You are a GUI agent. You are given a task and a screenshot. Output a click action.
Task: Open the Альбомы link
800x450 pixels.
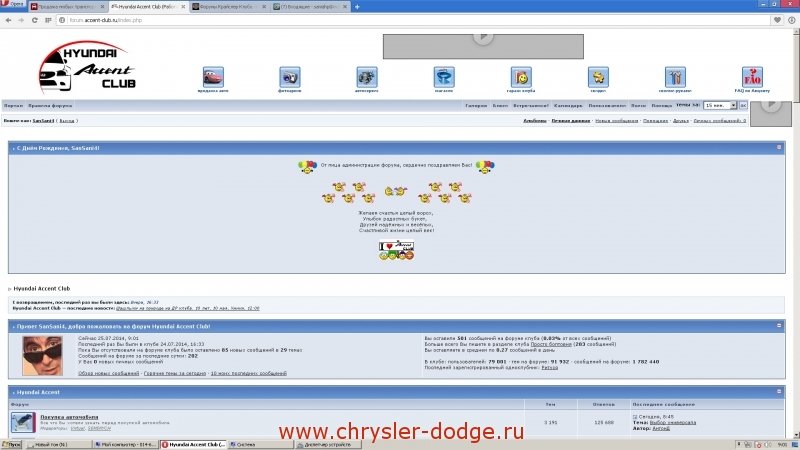535,121
